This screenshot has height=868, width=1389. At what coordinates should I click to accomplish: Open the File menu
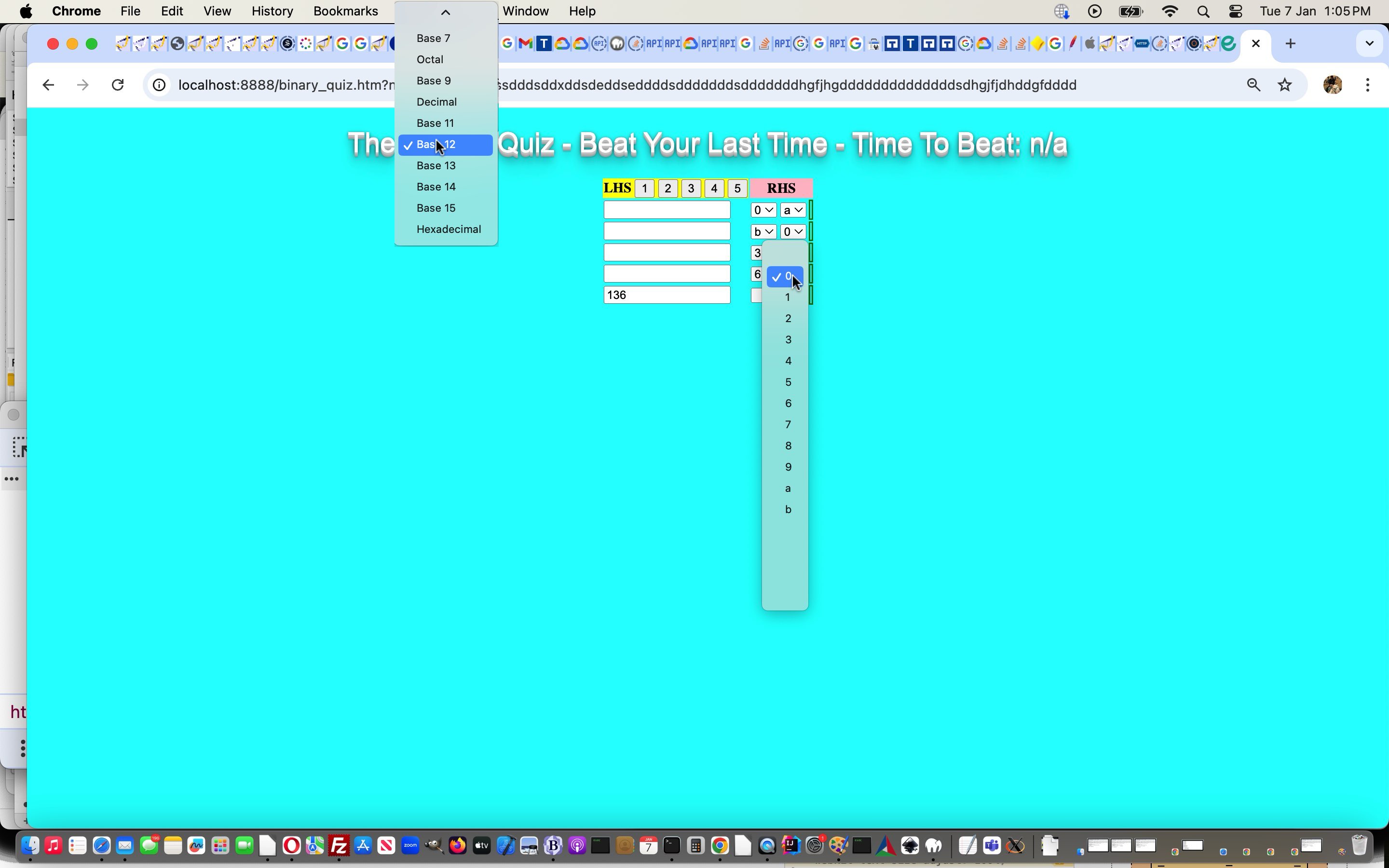pos(130,12)
